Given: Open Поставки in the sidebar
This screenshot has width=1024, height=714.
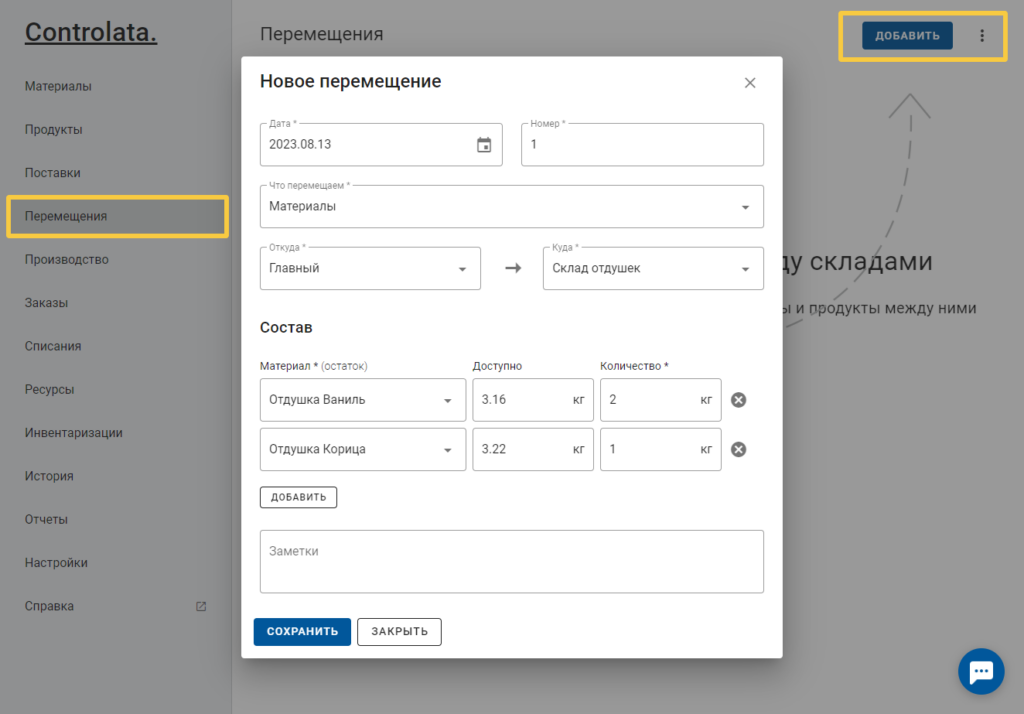Looking at the screenshot, I should pos(52,172).
